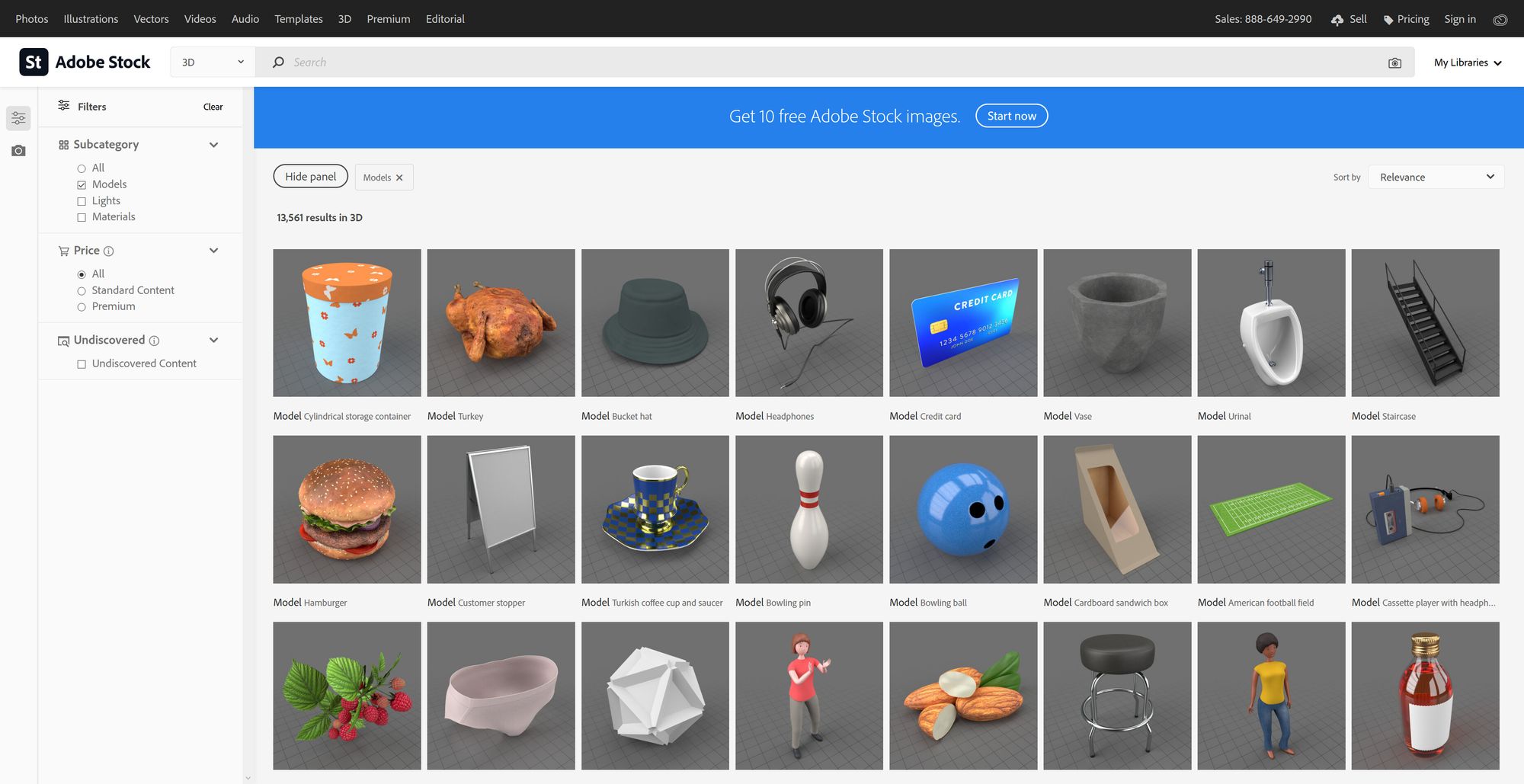Image resolution: width=1524 pixels, height=784 pixels.
Task: Check the Undiscovered Content checkbox
Action: (82, 364)
